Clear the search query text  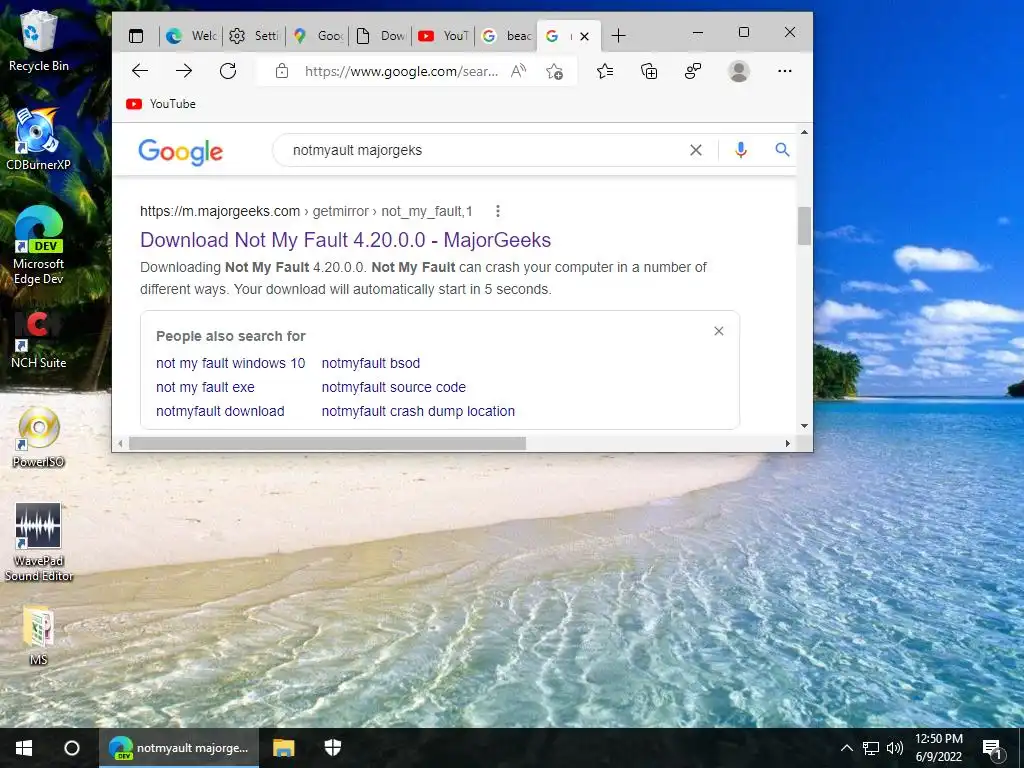(696, 150)
